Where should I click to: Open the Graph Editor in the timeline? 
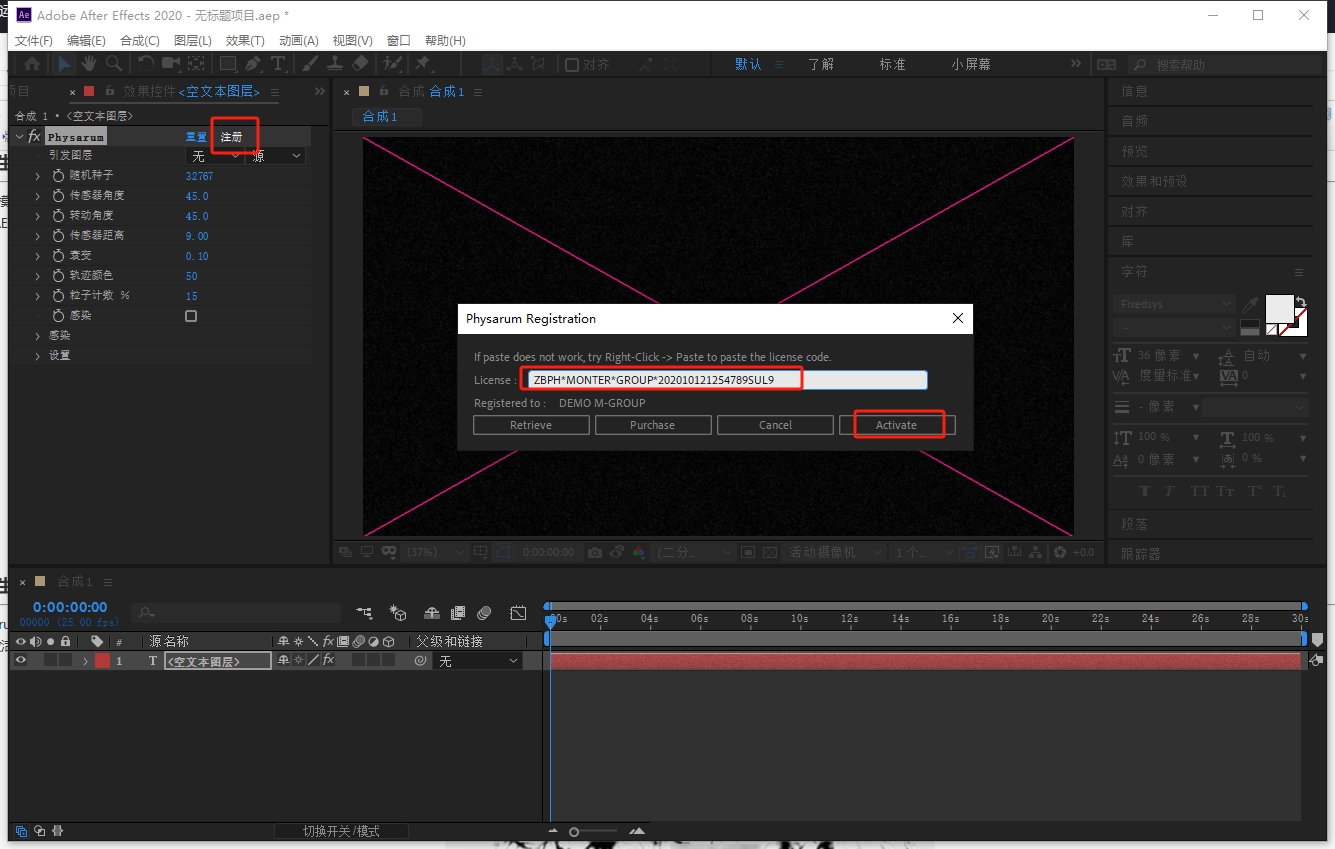tap(518, 613)
